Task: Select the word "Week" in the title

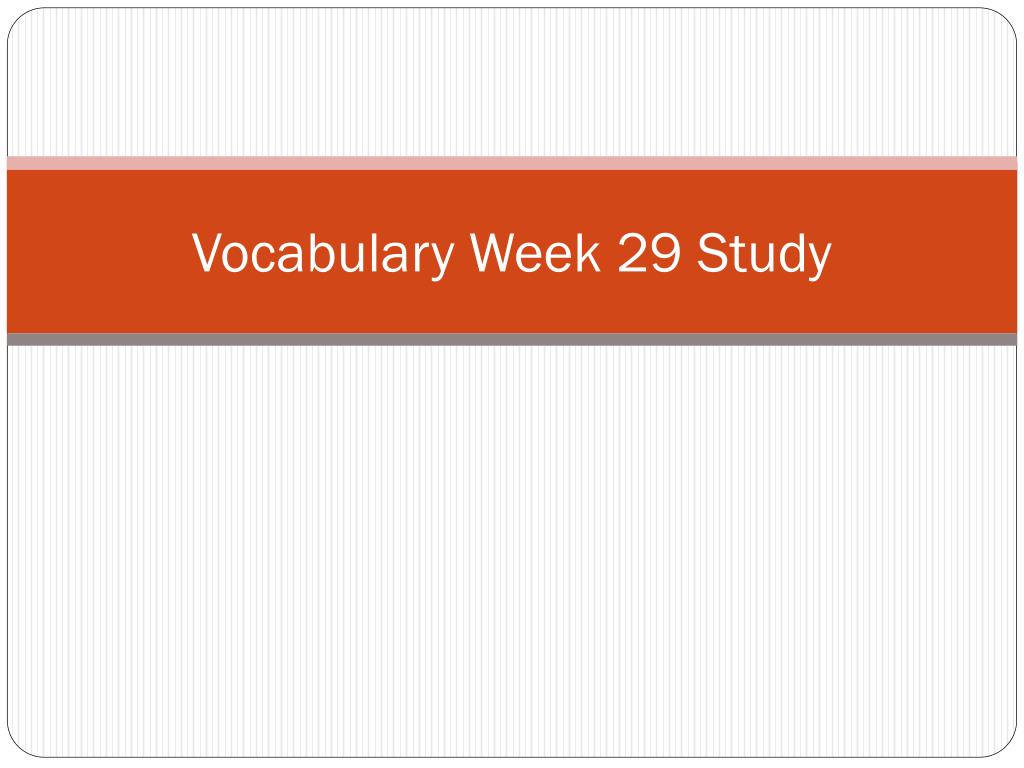Action: click(x=535, y=253)
